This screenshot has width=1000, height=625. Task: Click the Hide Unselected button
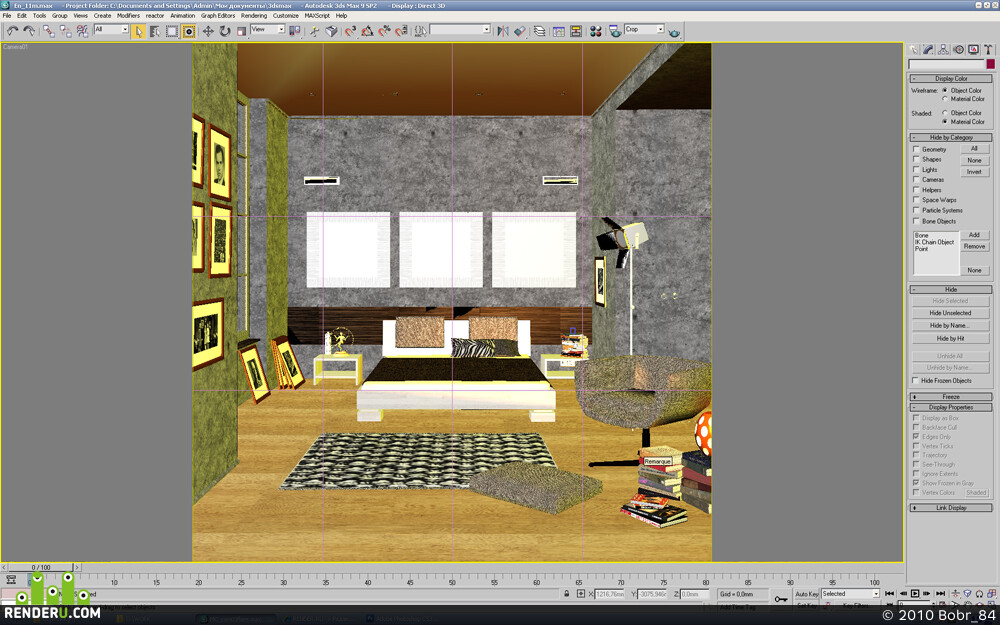tap(950, 313)
